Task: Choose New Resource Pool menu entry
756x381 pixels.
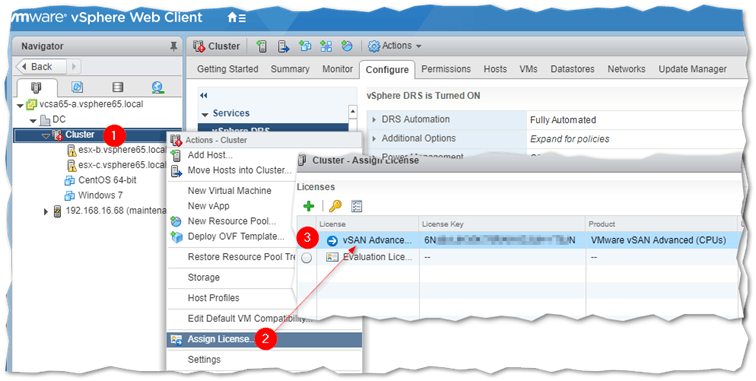Action: pos(232,221)
